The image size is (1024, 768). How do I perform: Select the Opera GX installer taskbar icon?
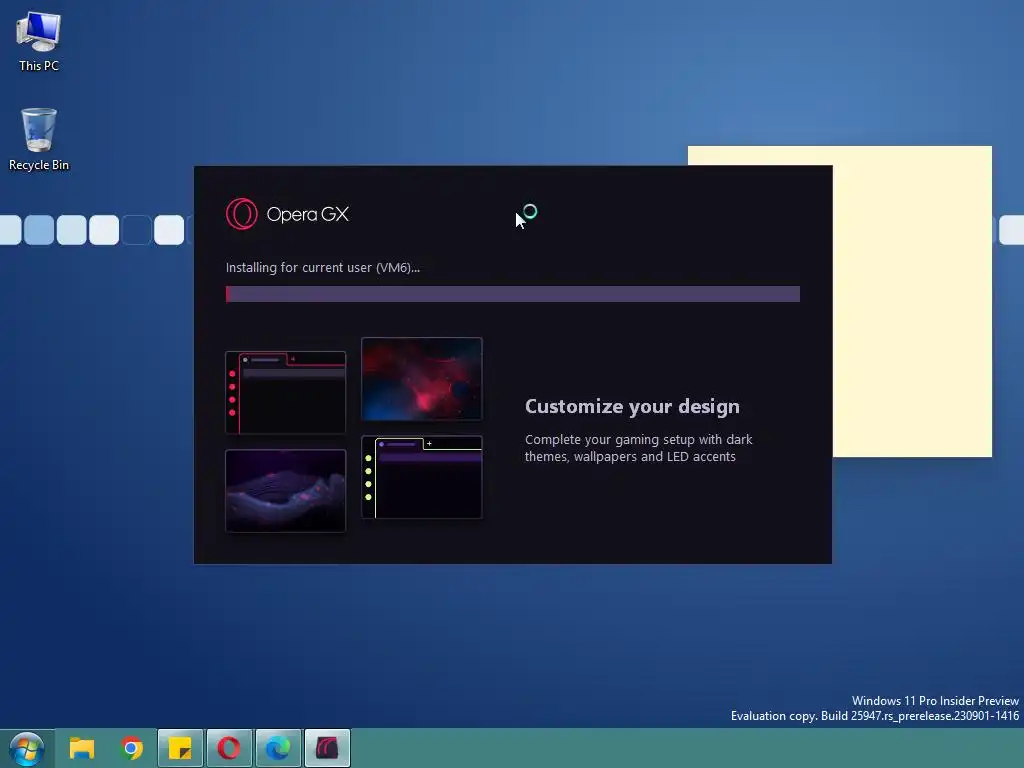click(327, 748)
